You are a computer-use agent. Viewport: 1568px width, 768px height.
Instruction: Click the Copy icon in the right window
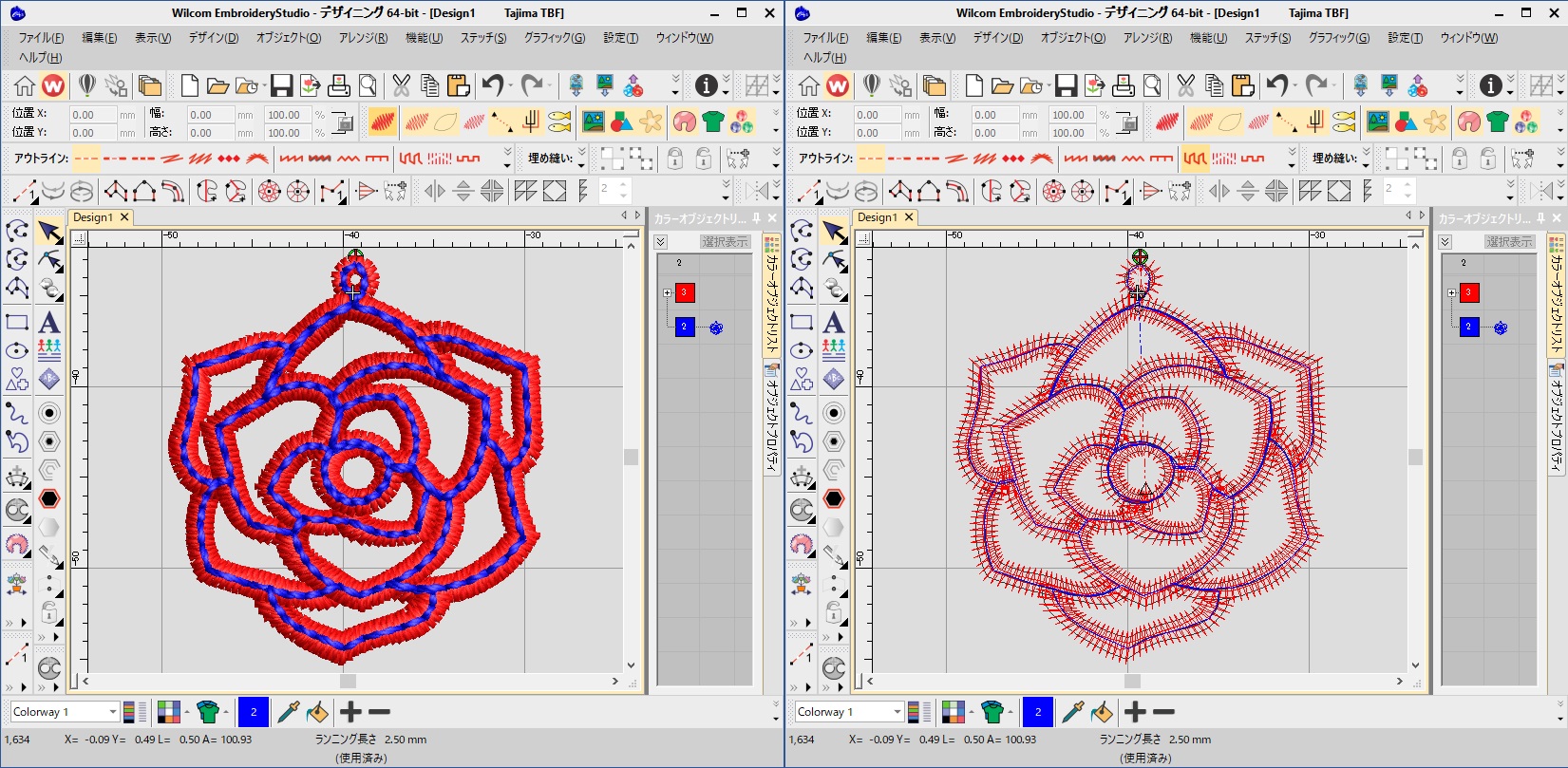[1214, 86]
